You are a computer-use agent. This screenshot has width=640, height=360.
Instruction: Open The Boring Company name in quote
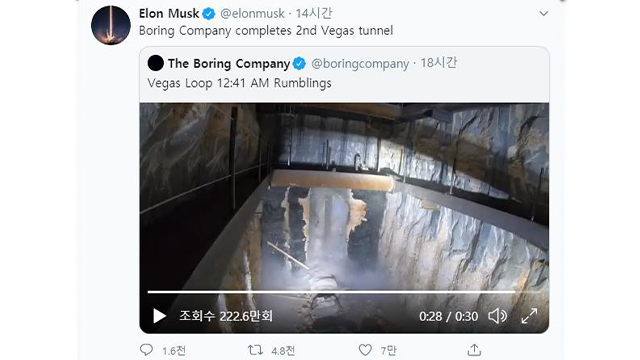coord(229,64)
